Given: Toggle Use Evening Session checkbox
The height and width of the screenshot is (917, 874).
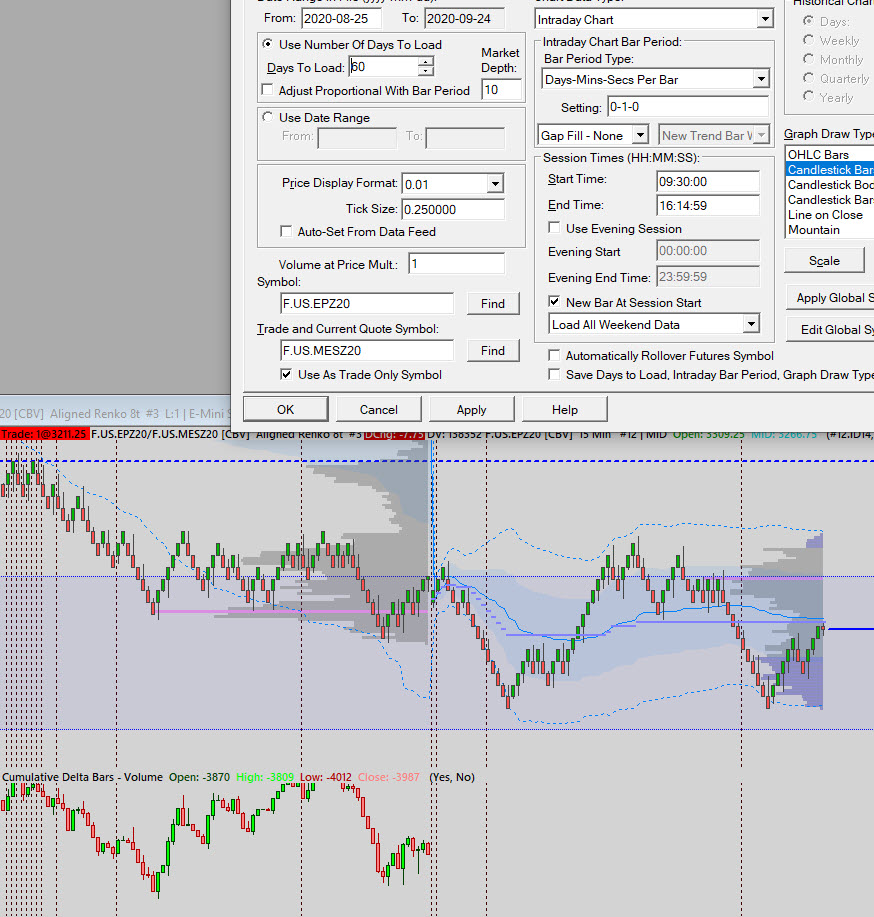Looking at the screenshot, I should (x=555, y=228).
